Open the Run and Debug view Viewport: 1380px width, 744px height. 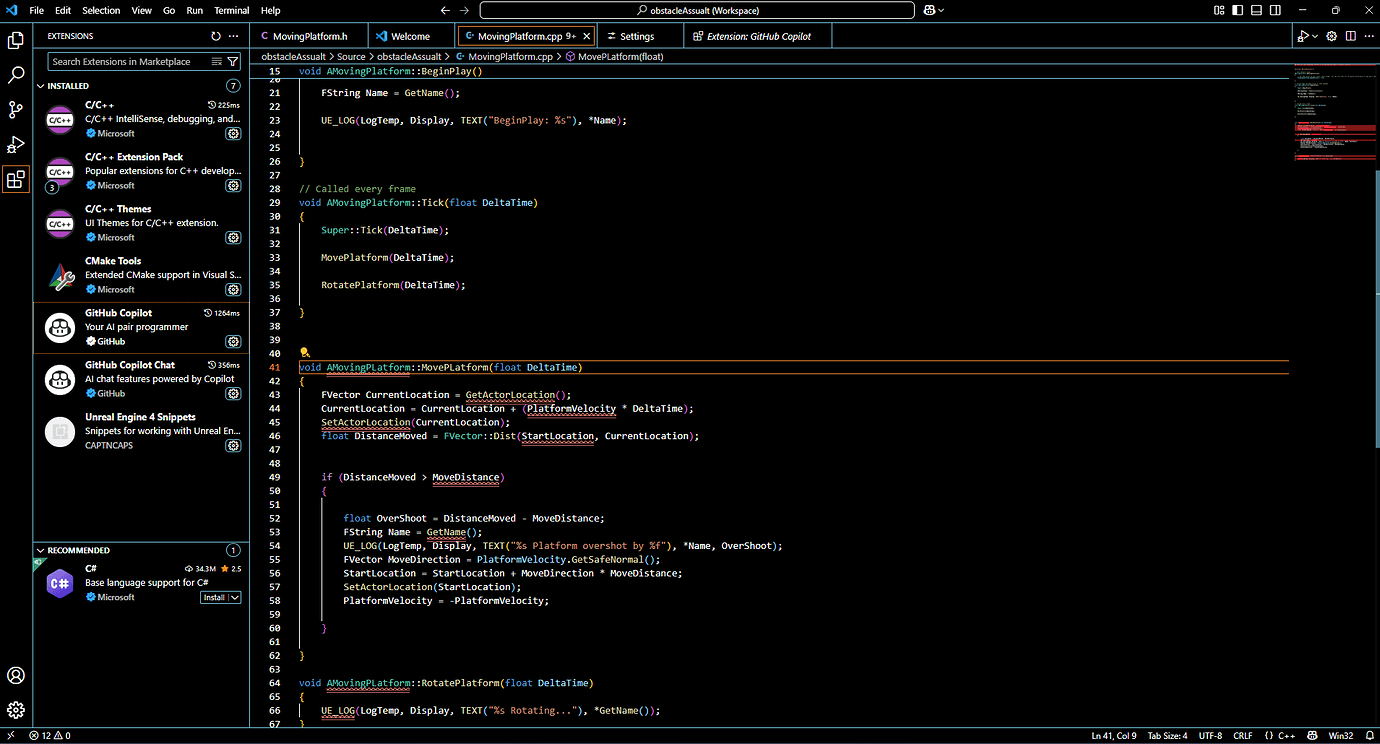coord(16,145)
